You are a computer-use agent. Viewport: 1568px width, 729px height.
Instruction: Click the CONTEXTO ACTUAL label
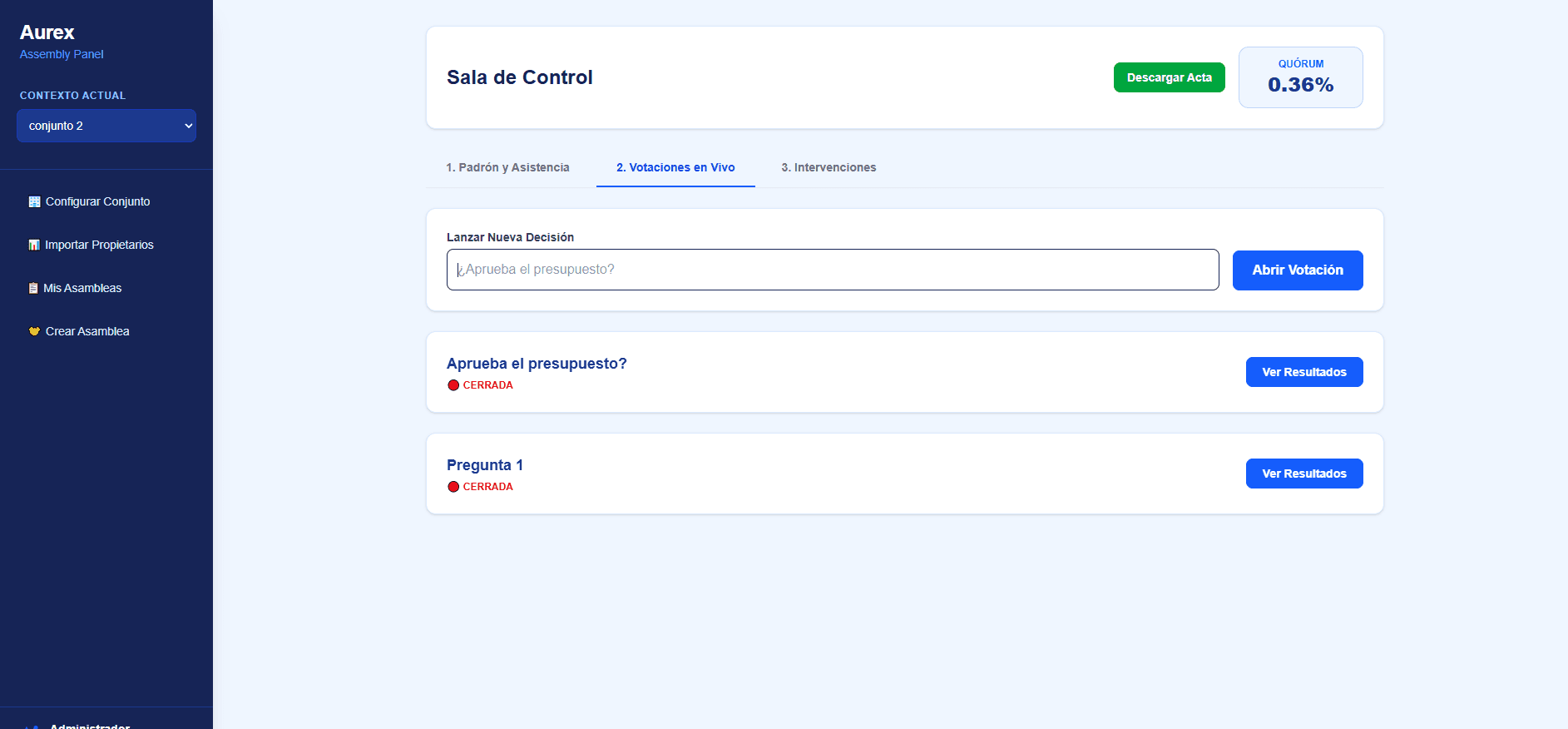(72, 96)
